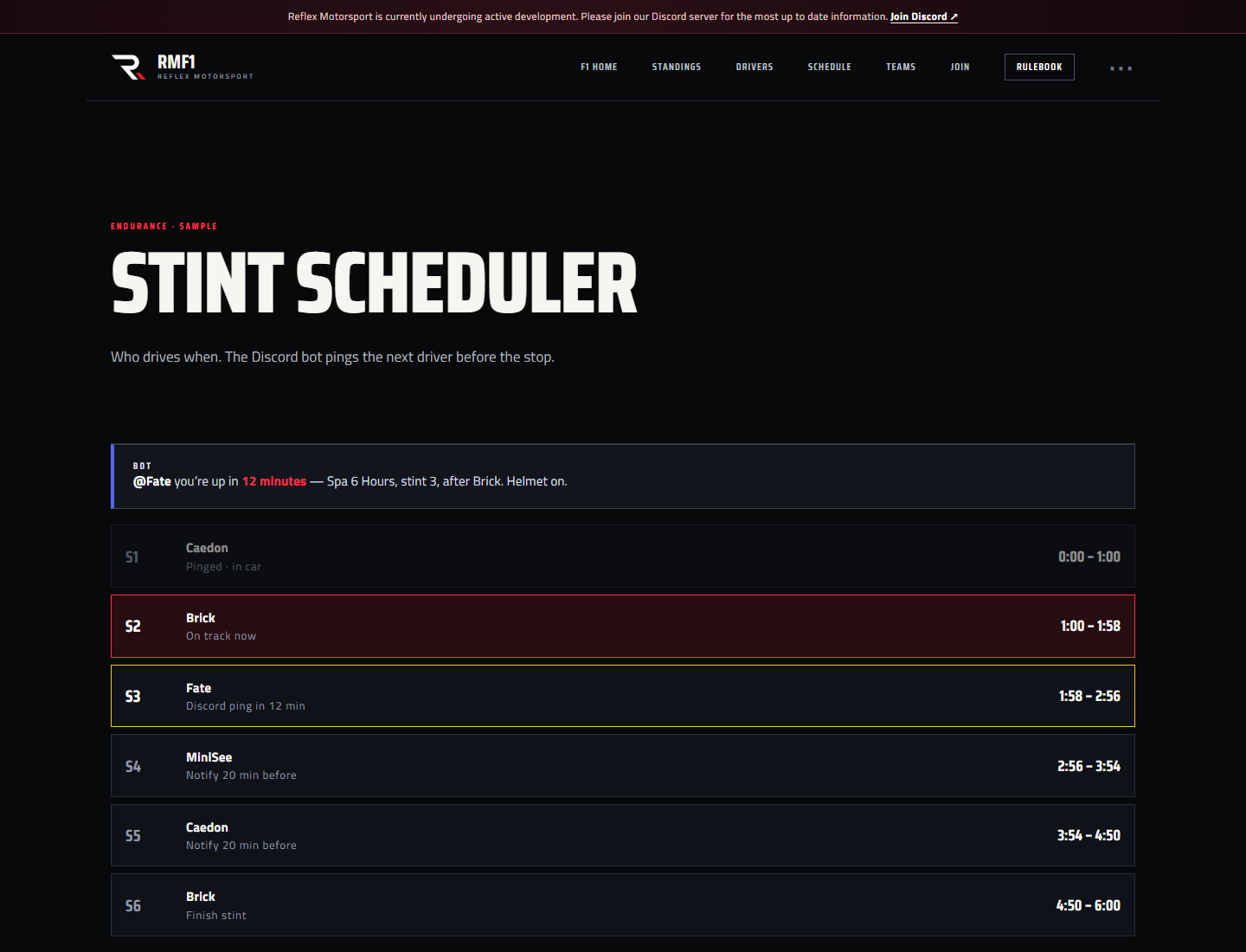This screenshot has width=1246, height=952.
Task: Open the Teams nav link
Action: 901,67
